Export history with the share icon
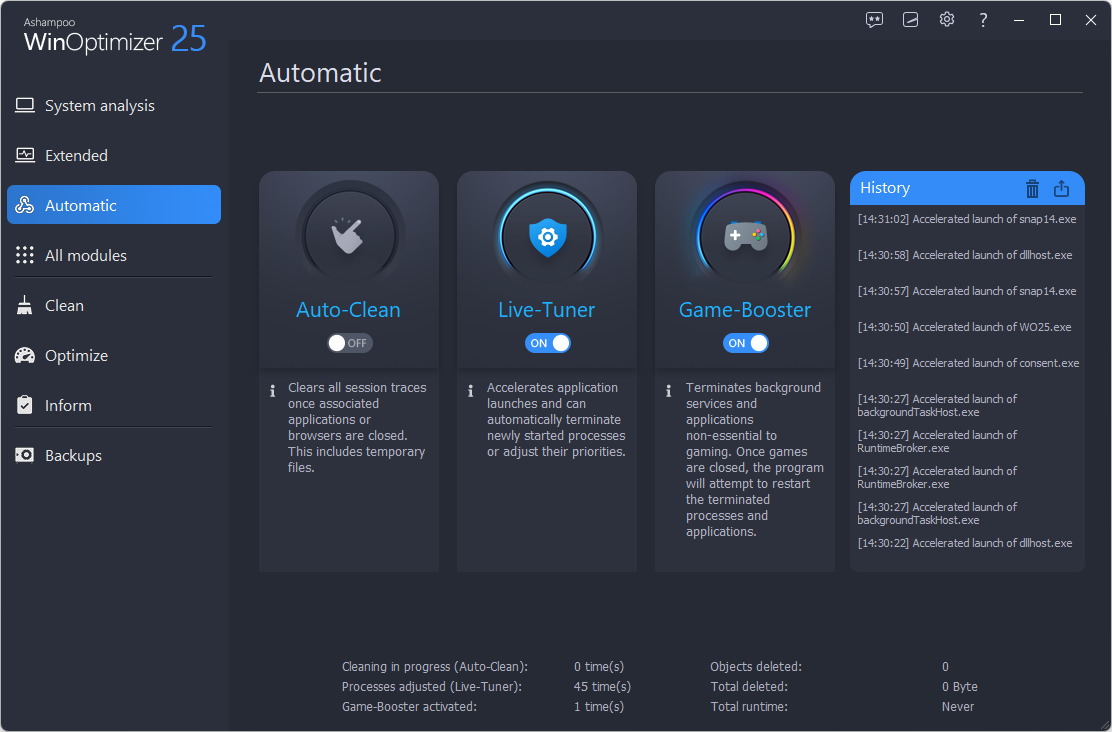The width and height of the screenshot is (1112, 732). click(x=1062, y=188)
